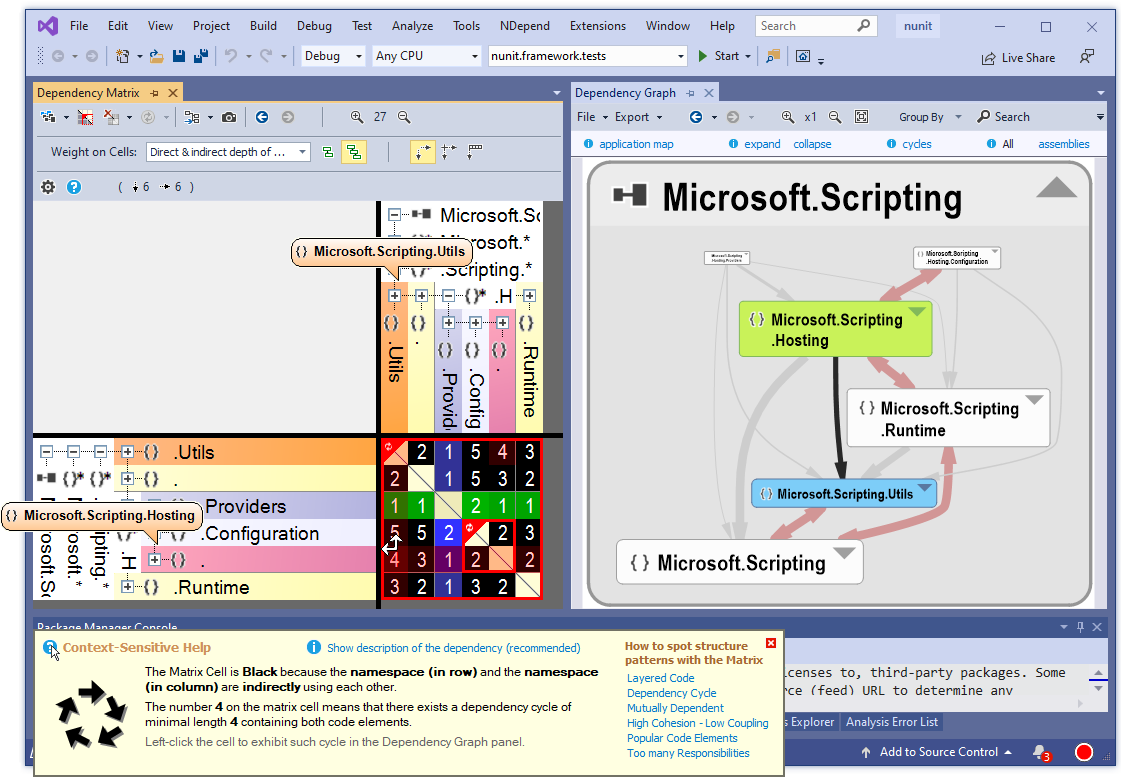Open the Dependency Cycle help link

coord(671,693)
